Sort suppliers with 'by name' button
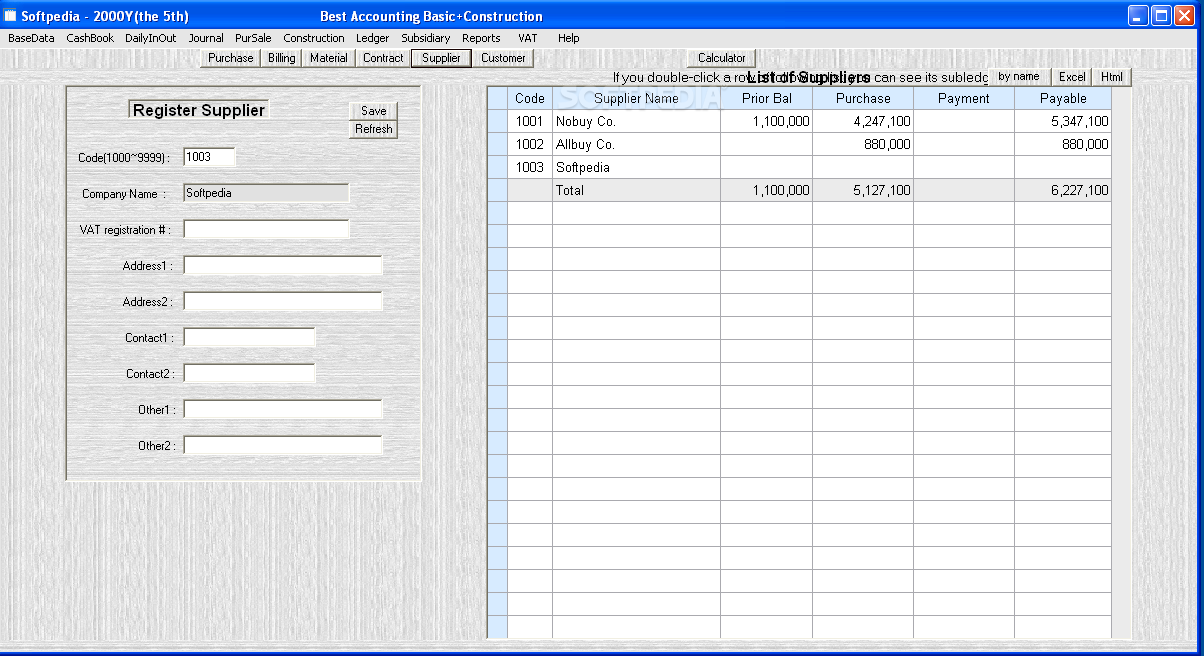 point(1019,76)
